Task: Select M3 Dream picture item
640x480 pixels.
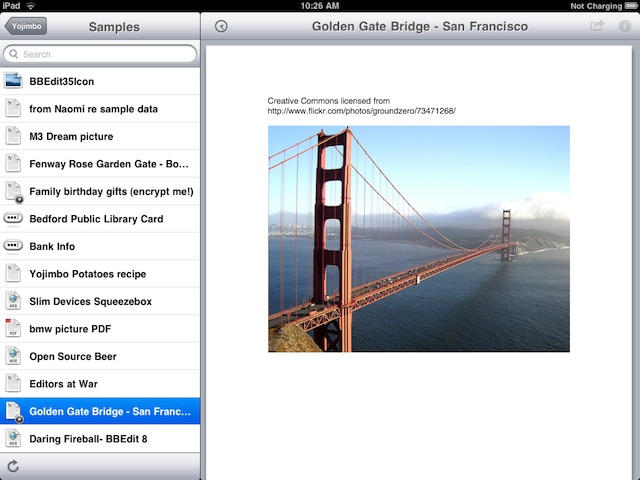Action: point(71,136)
